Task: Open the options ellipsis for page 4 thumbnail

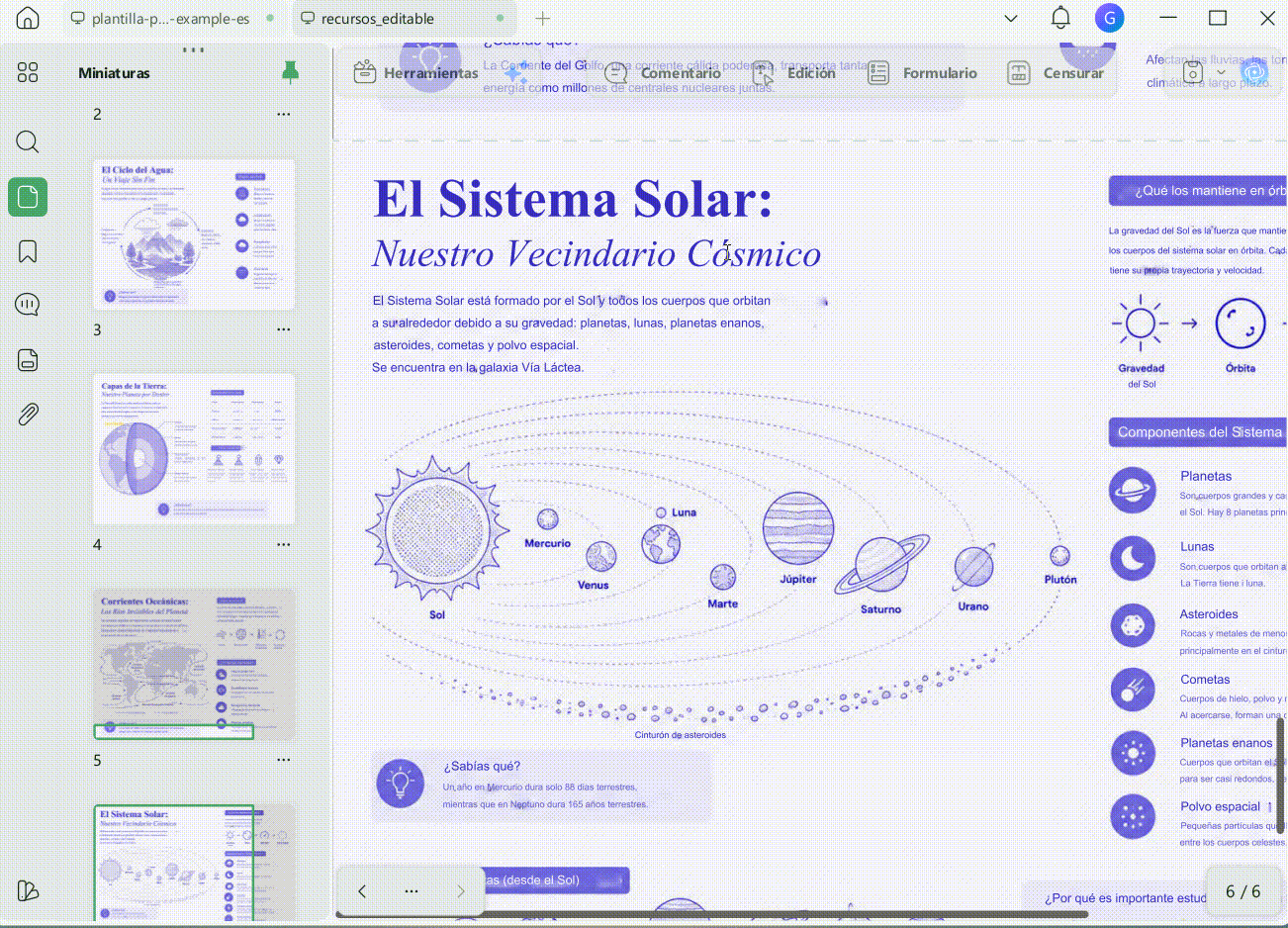Action: (x=284, y=544)
